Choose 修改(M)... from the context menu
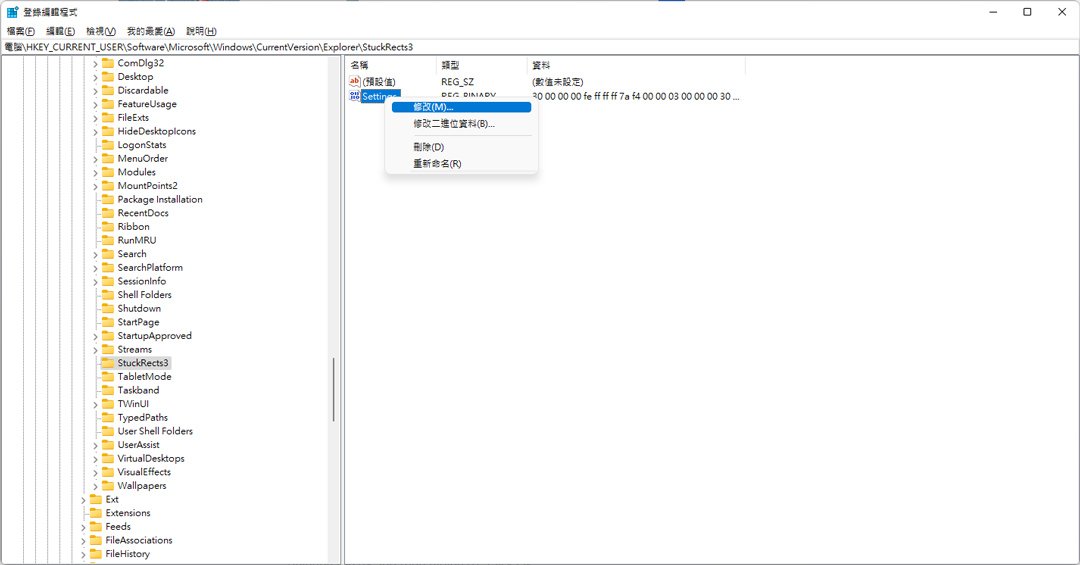 [461, 107]
